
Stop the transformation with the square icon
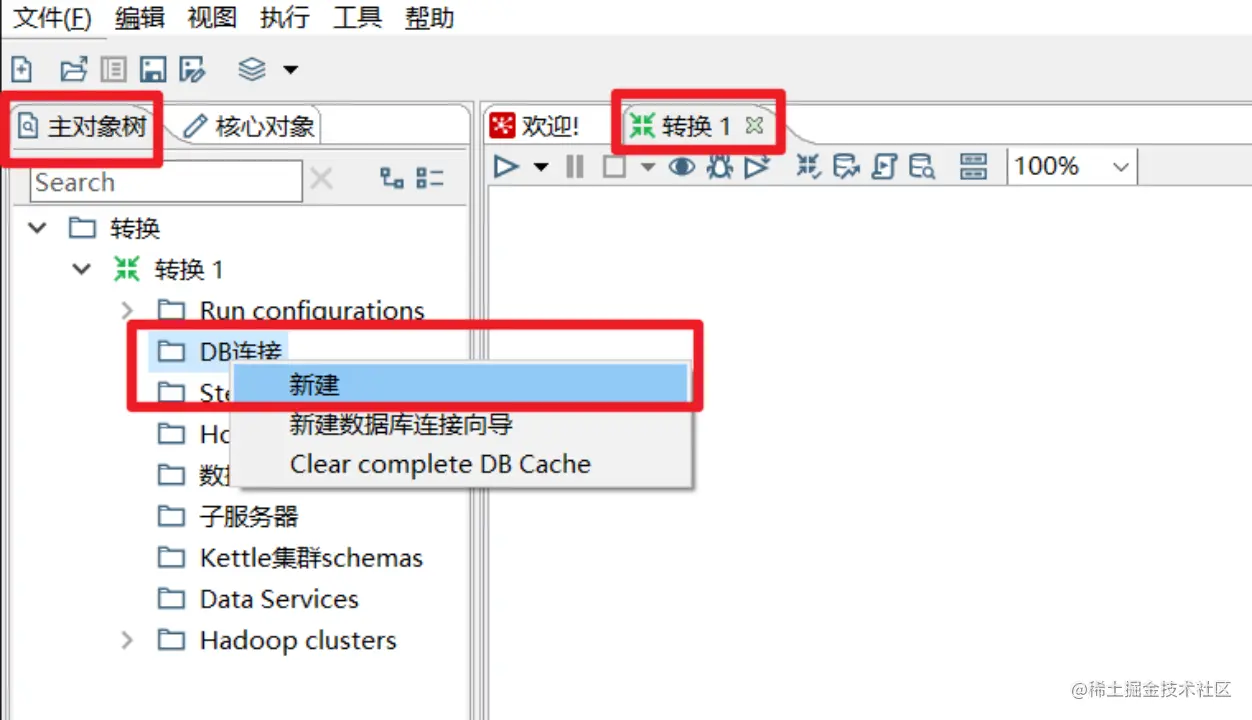pyautogui.click(x=614, y=166)
